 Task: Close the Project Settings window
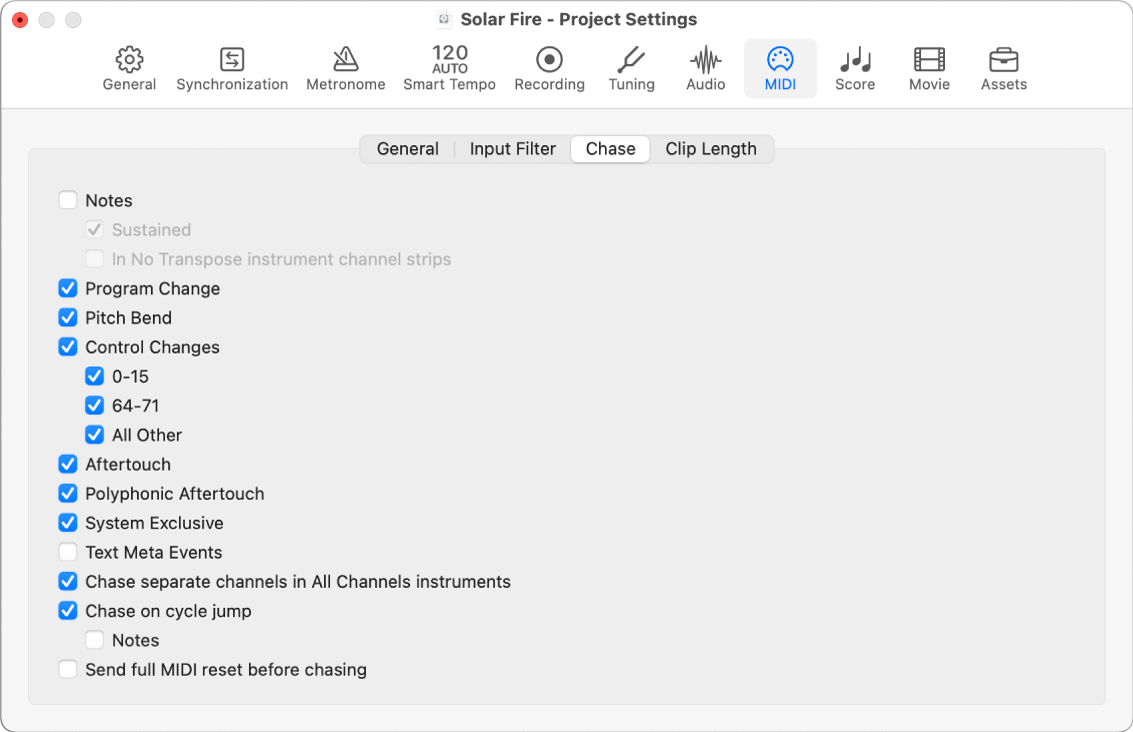click(20, 20)
